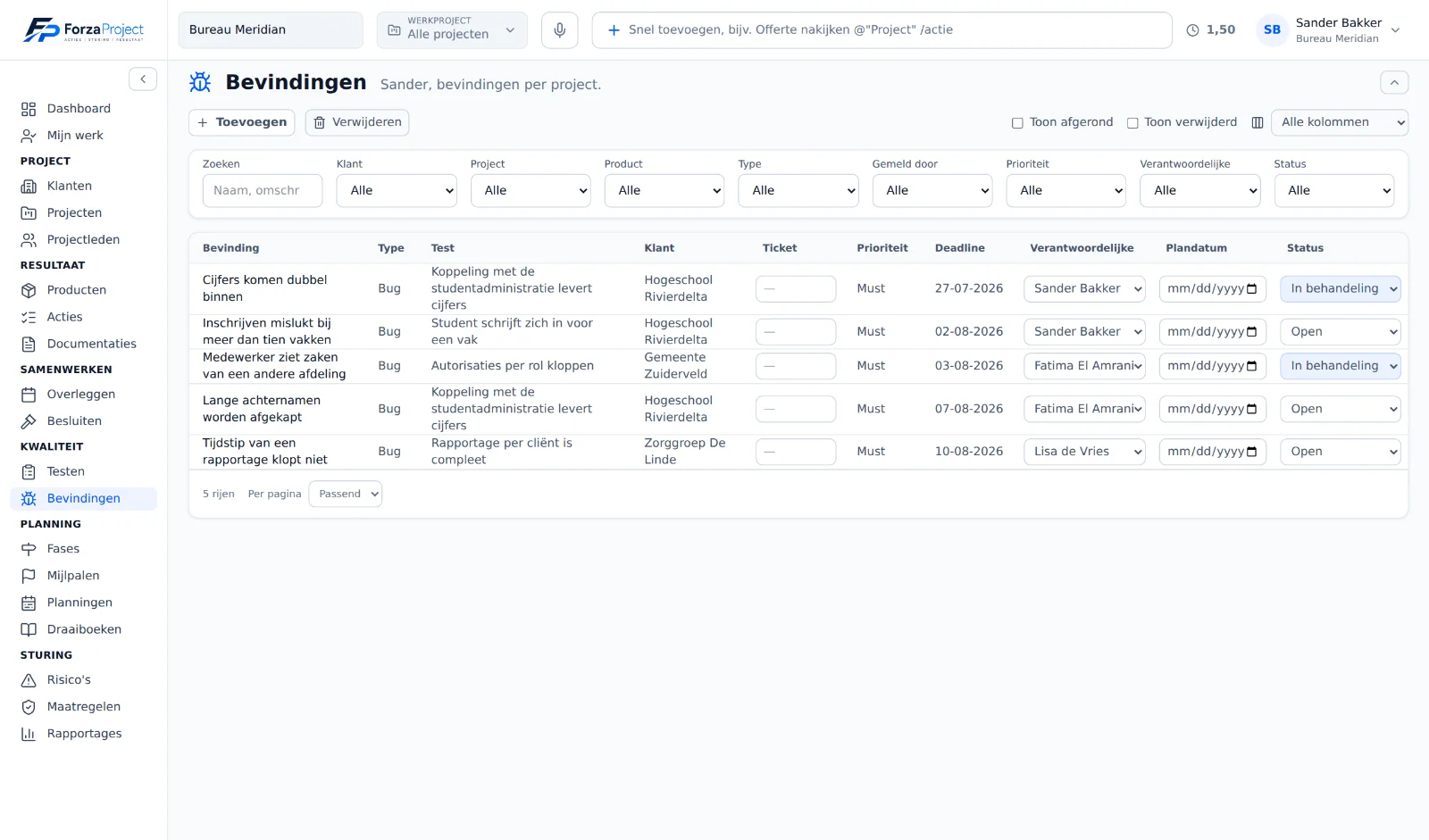Open Rapportages in the sidebar
The height and width of the screenshot is (840, 1429).
(x=84, y=734)
